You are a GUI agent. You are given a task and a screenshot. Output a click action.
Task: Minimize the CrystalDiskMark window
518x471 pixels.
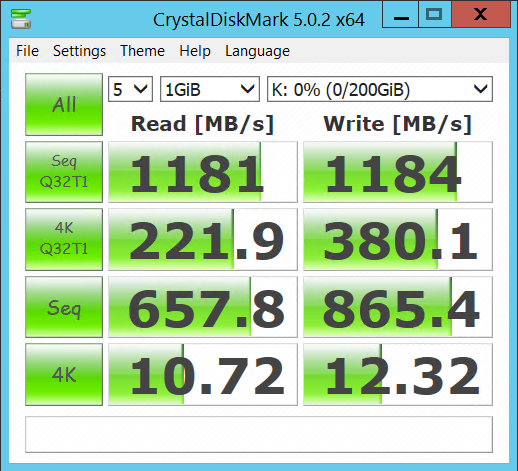400,14
